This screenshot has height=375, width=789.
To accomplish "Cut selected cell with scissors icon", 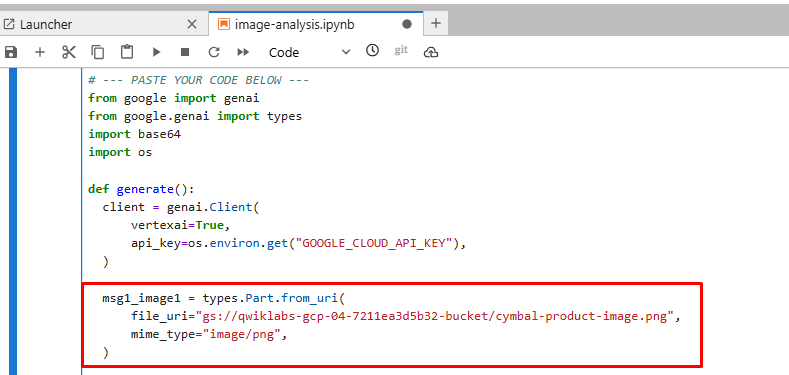I will pos(69,52).
